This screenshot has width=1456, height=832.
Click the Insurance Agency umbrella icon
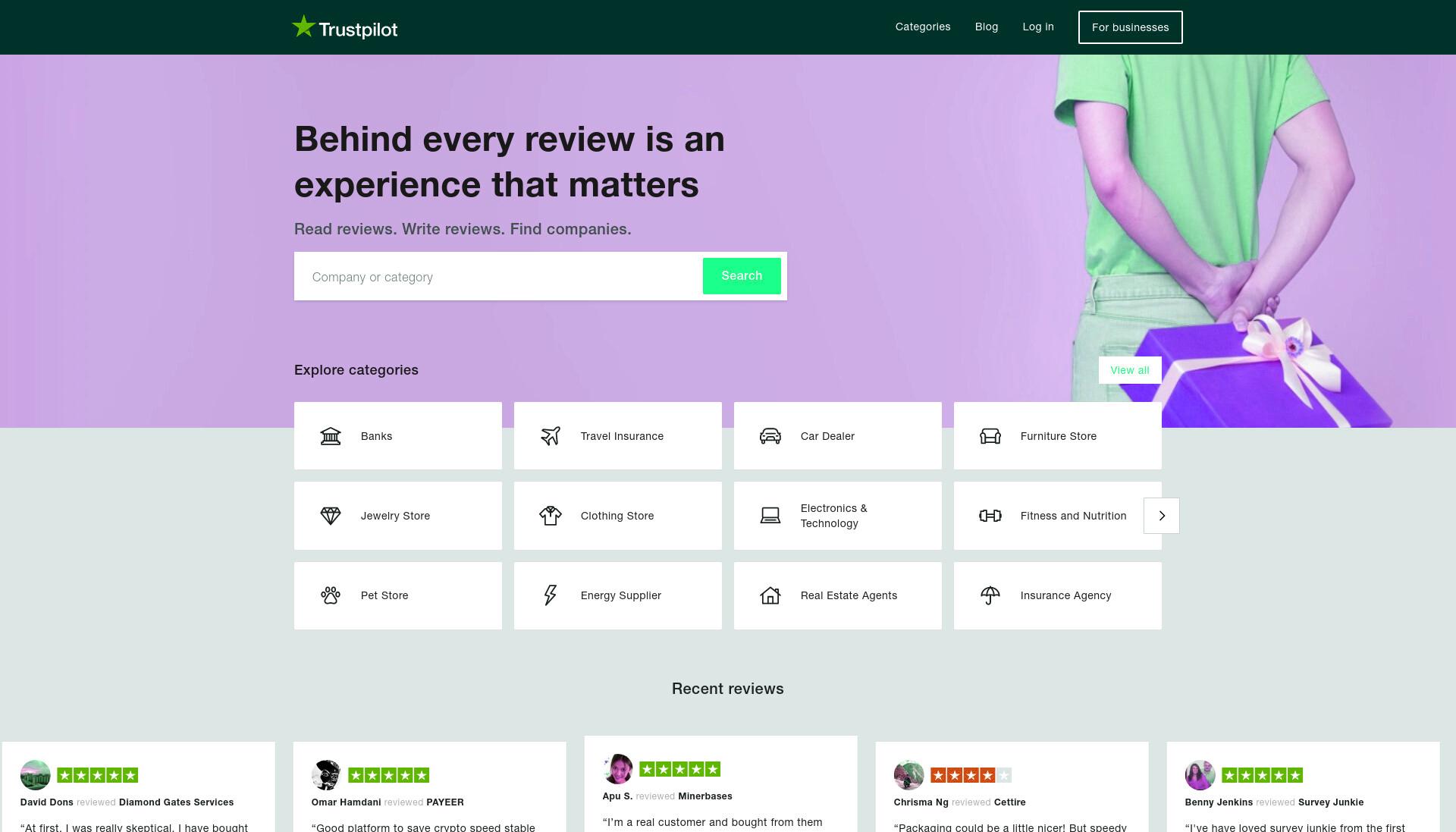(990, 595)
